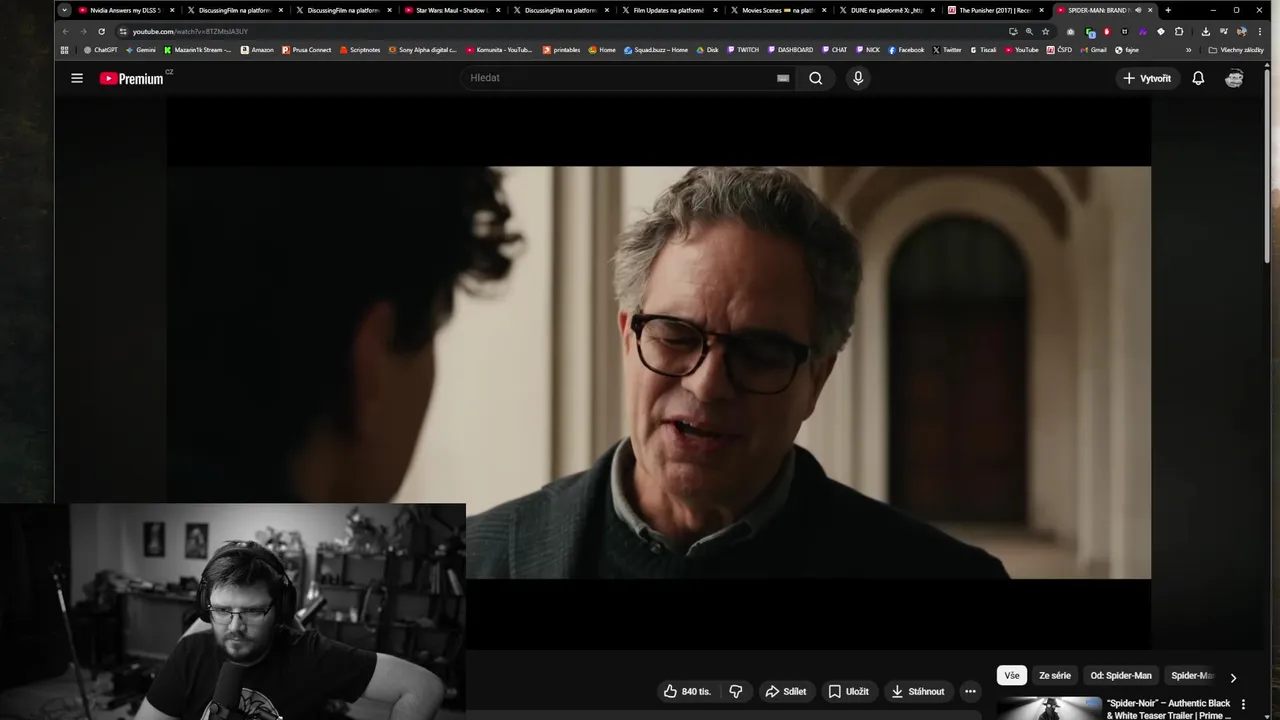This screenshot has width=1280, height=720.
Task: Click the YouTube search magnifier button
Action: 815,78
